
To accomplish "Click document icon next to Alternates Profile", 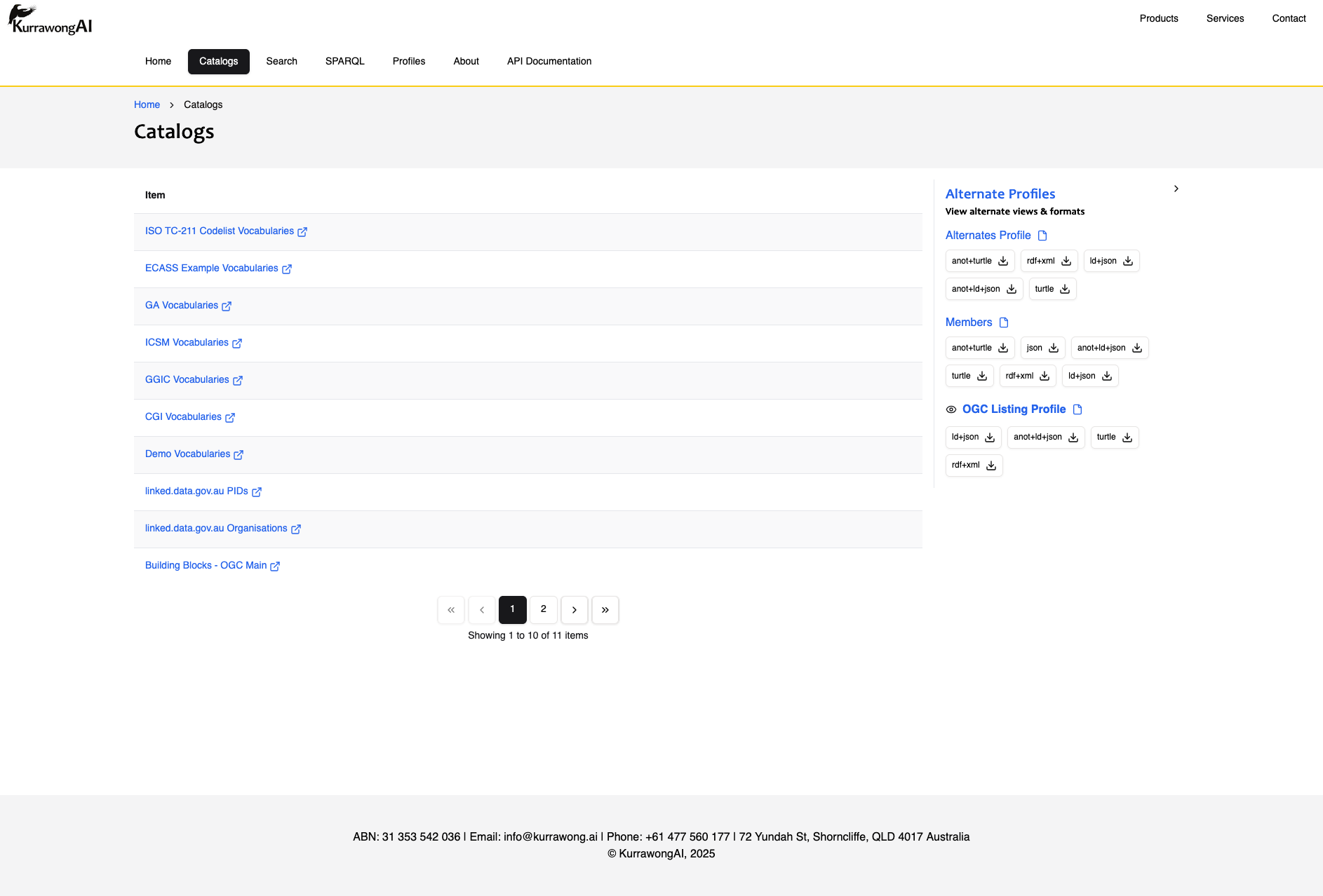I will click(x=1042, y=236).
